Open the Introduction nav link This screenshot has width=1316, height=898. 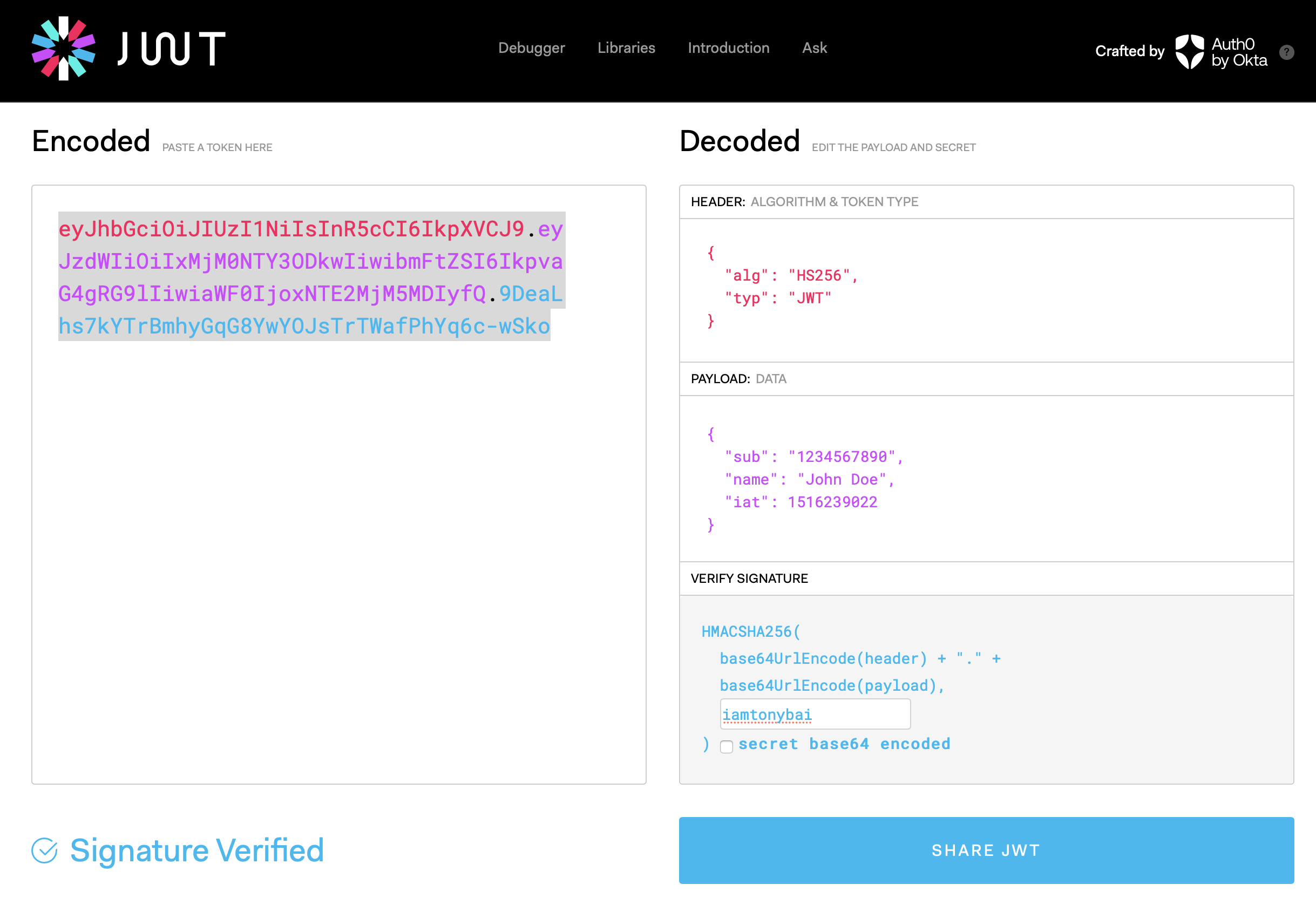[728, 48]
